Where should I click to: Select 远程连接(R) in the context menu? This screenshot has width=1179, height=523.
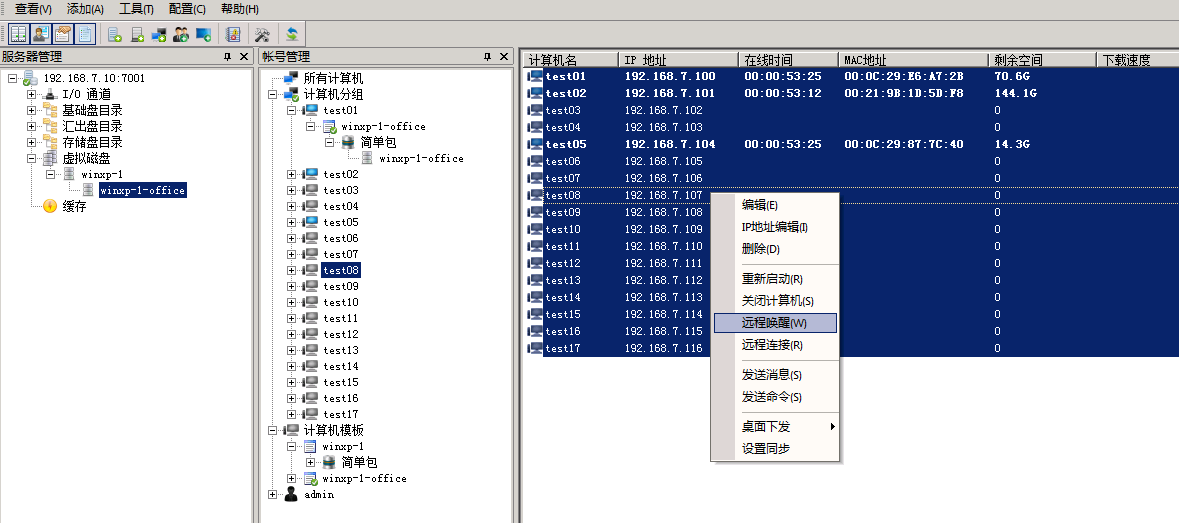pos(774,345)
